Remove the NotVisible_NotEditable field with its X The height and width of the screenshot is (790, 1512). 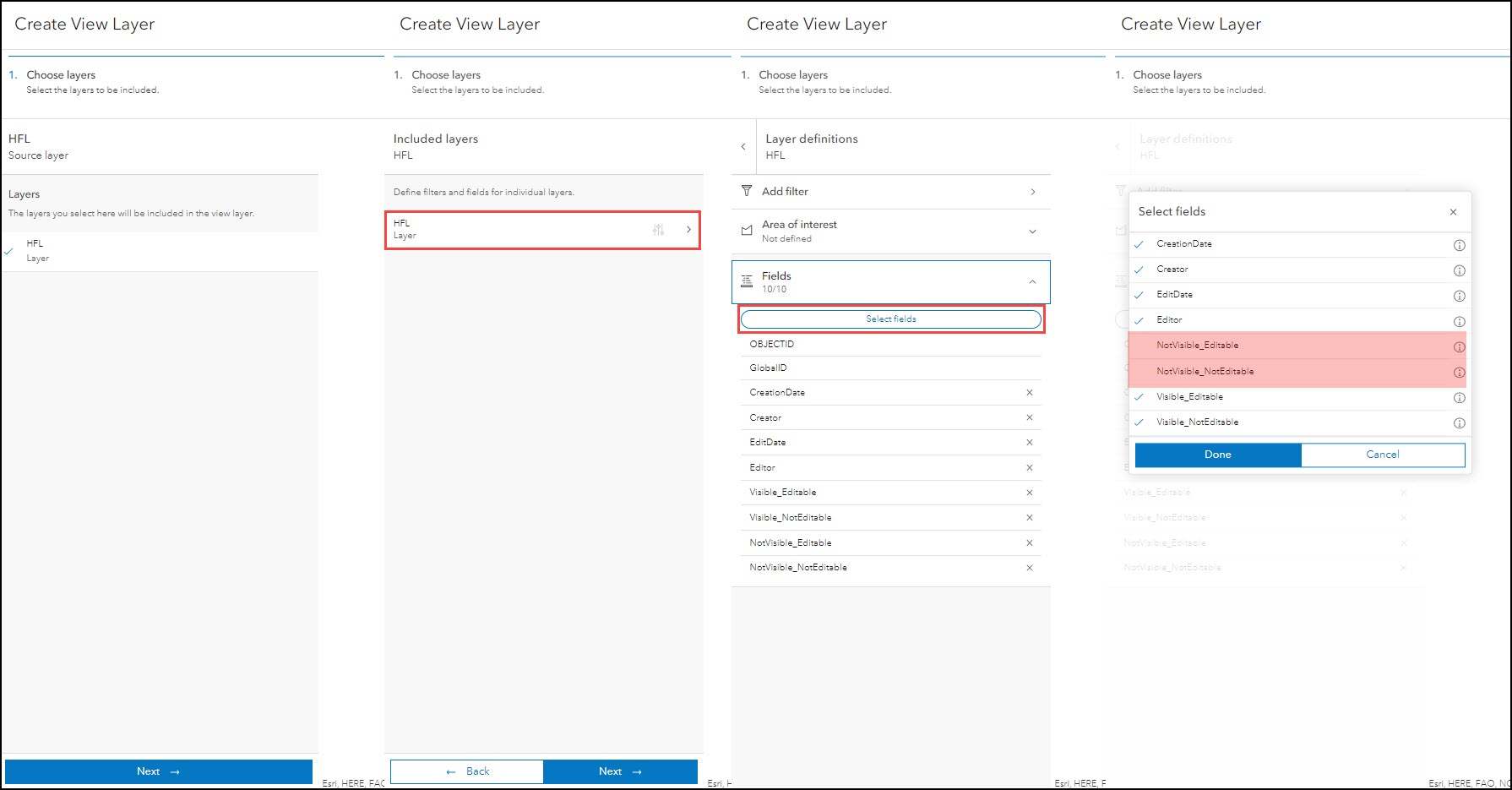1030,568
